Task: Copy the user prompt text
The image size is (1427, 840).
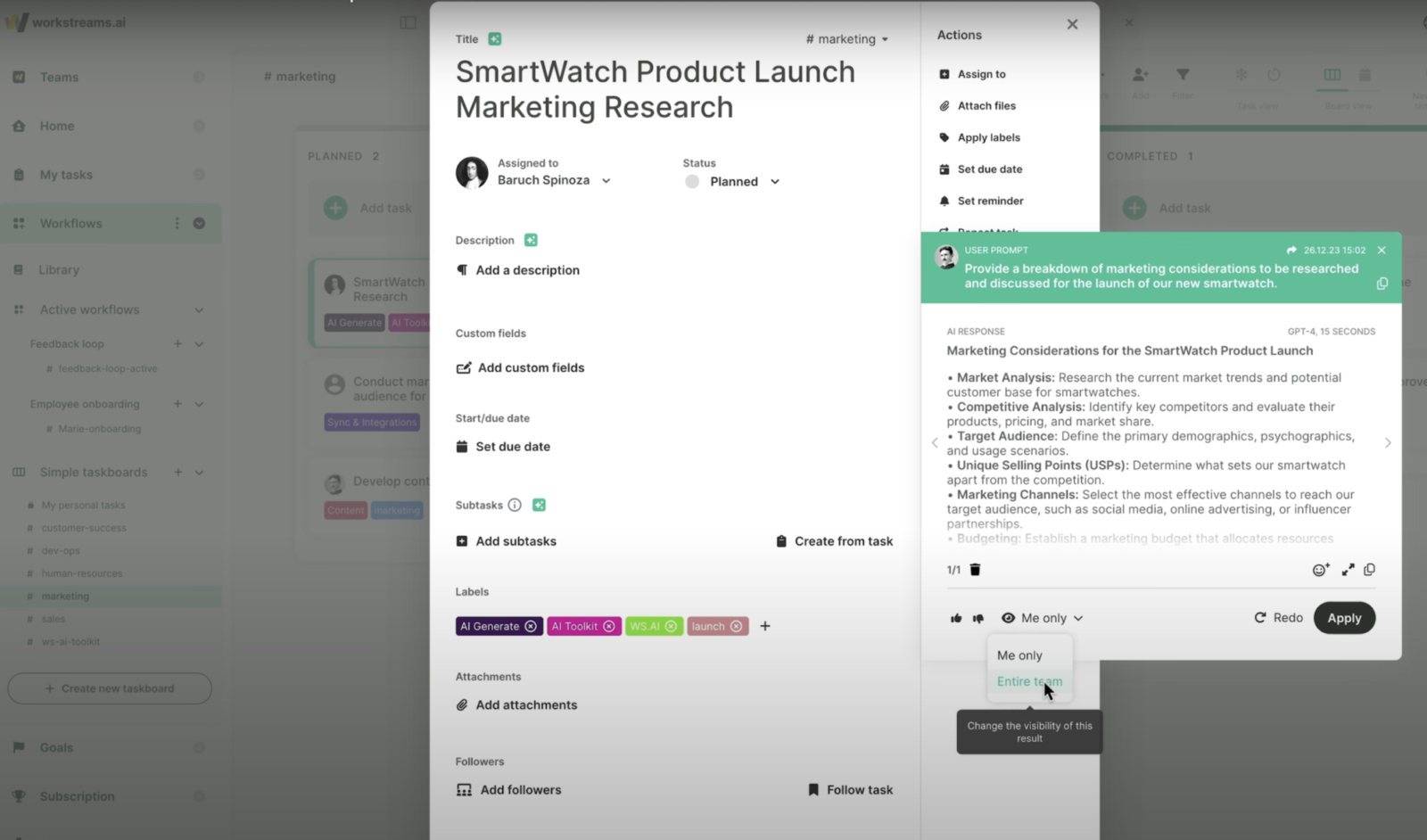Action: click(1382, 284)
